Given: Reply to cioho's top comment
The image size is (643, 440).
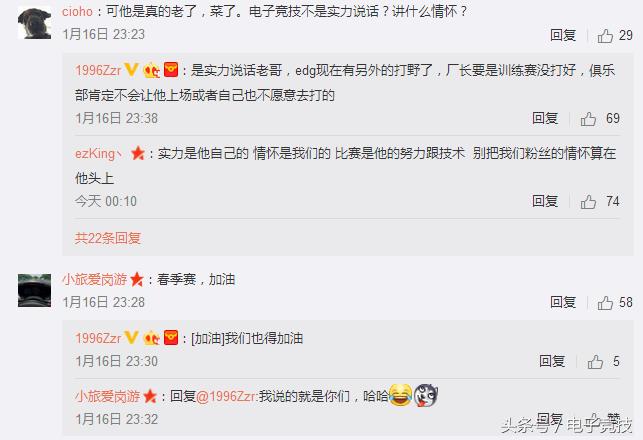Looking at the screenshot, I should (563, 35).
